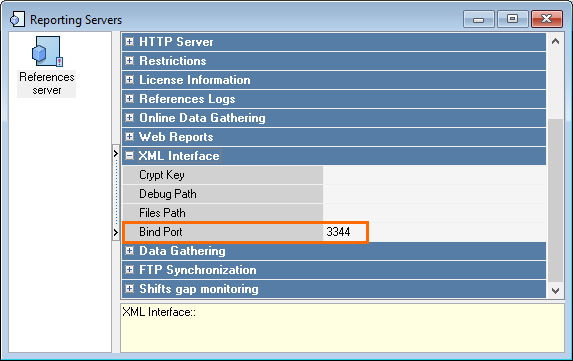The image size is (573, 361).
Task: Click the scrollbar down arrow
Action: pyautogui.click(x=555, y=290)
